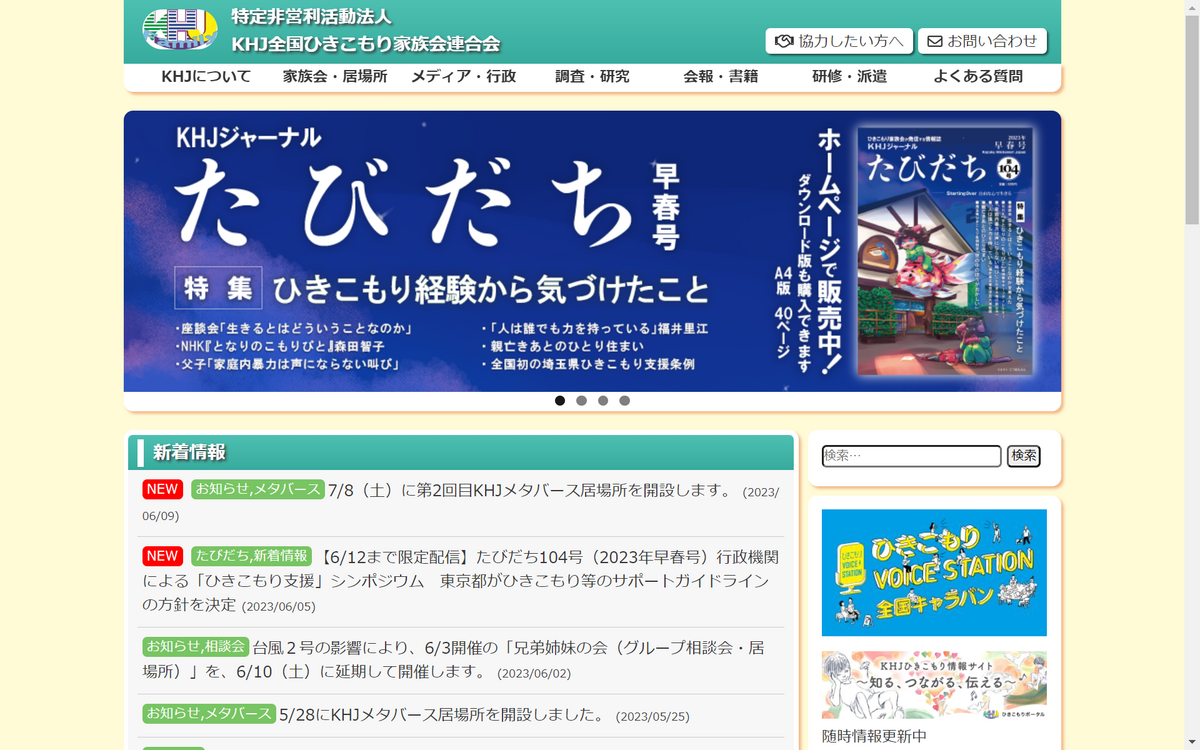Select the fourth carousel dot
Viewport: 1200px width, 750px height.
pos(624,401)
